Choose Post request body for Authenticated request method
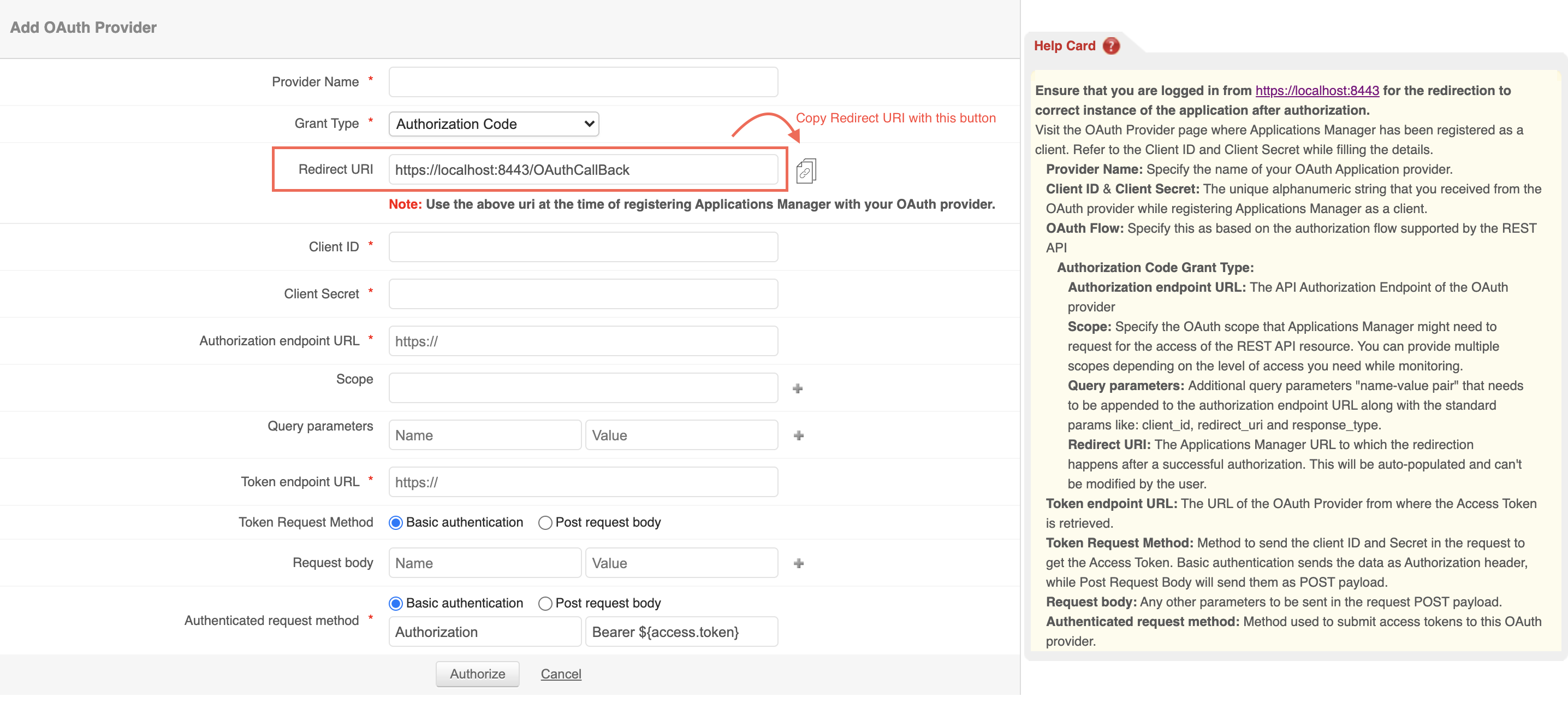Viewport: 1568px width, 708px height. tap(545, 603)
